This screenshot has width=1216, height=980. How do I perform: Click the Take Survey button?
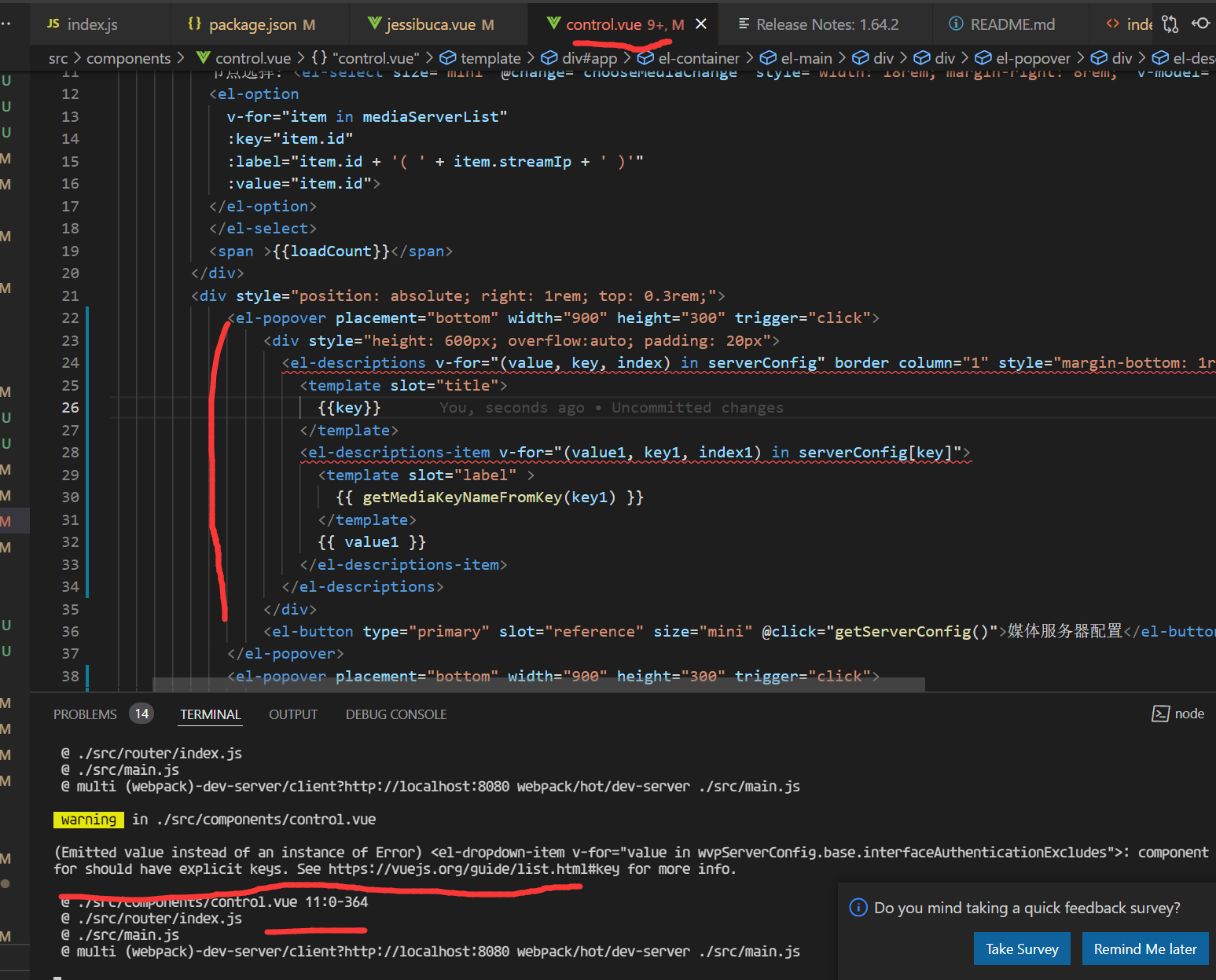(1022, 948)
